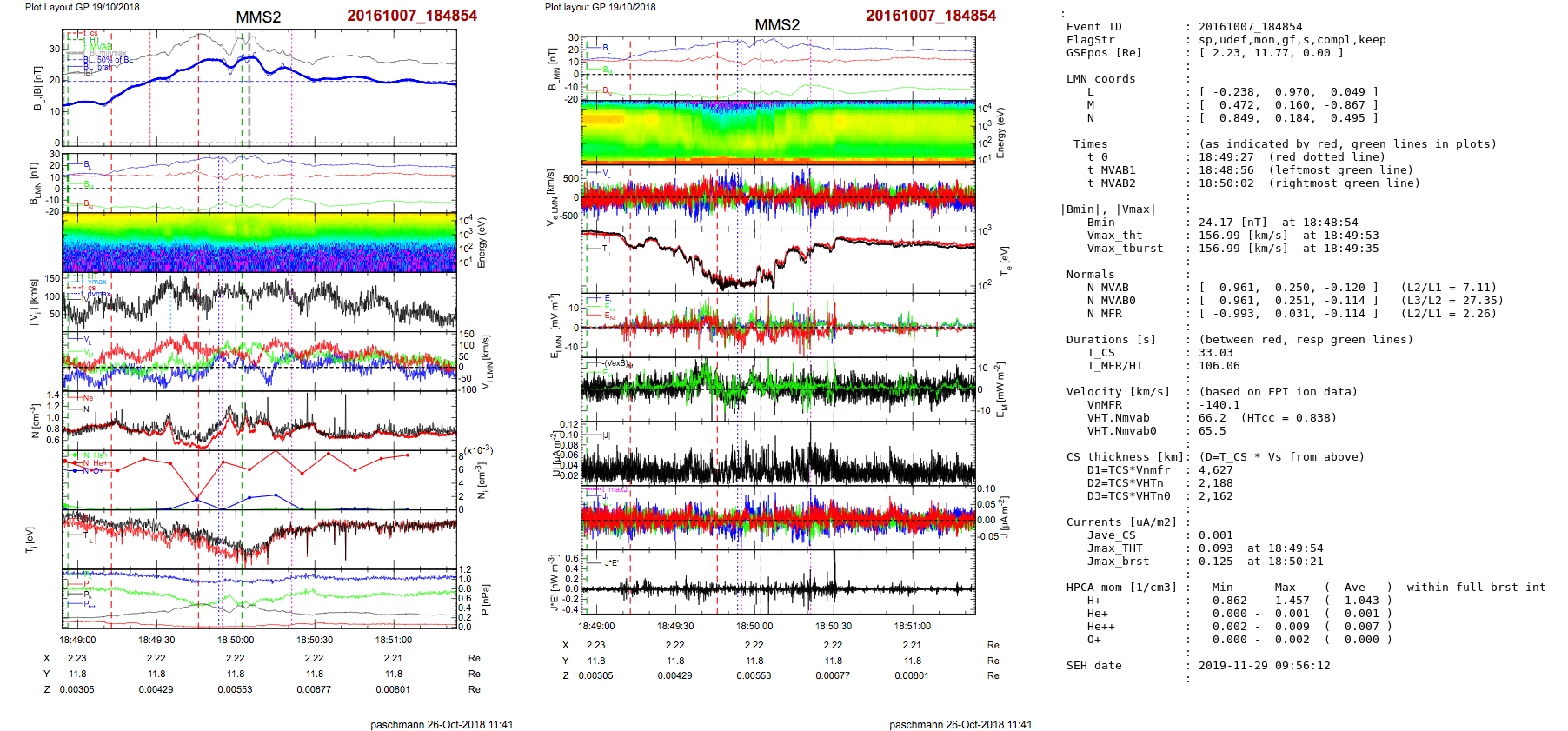Click the paschmann footer under the right plot
Image resolution: width=1568 pixels, height=731 pixels.
[x=960, y=724]
